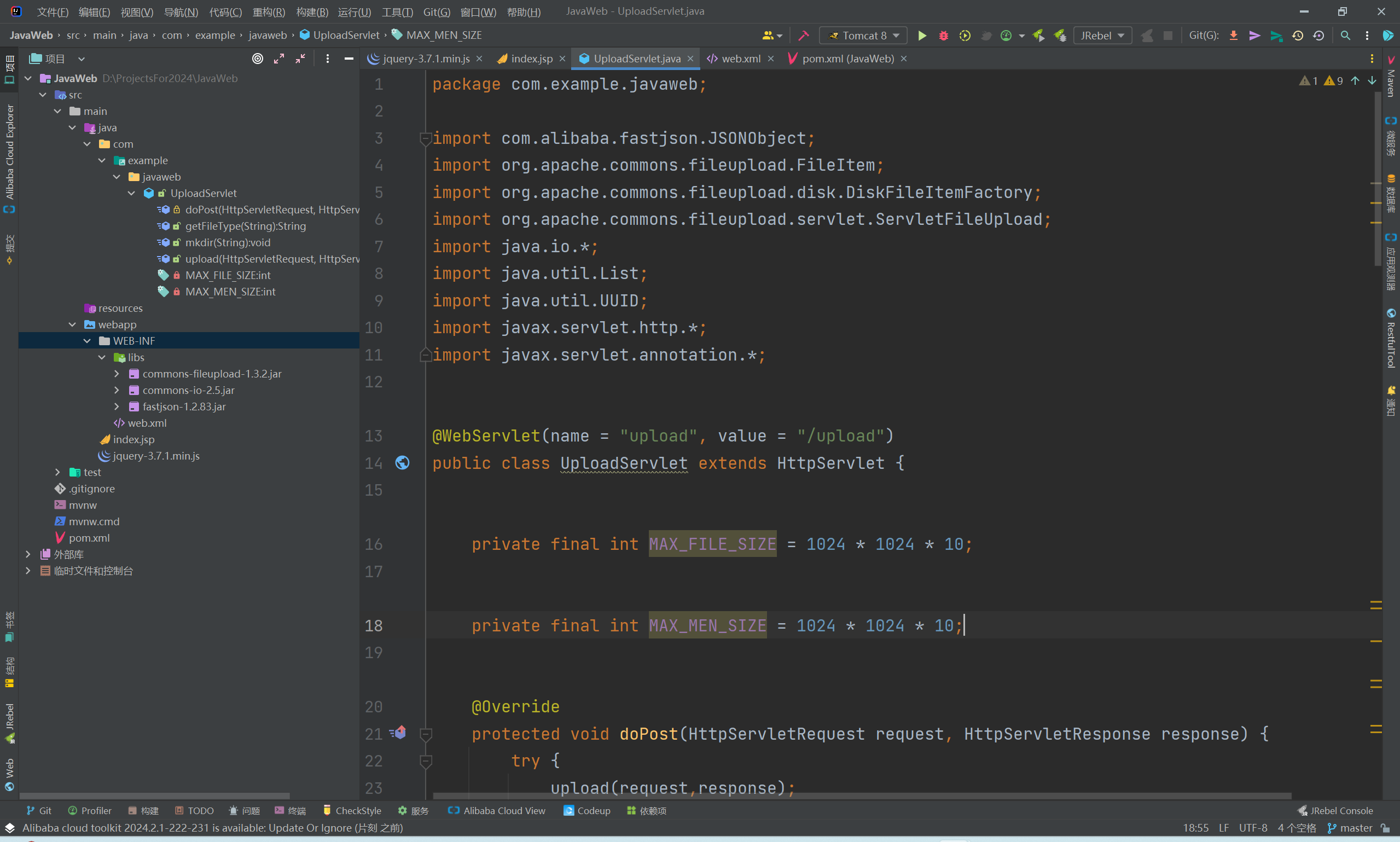Click the Run/Debug Tomcat 8 button

(x=920, y=36)
